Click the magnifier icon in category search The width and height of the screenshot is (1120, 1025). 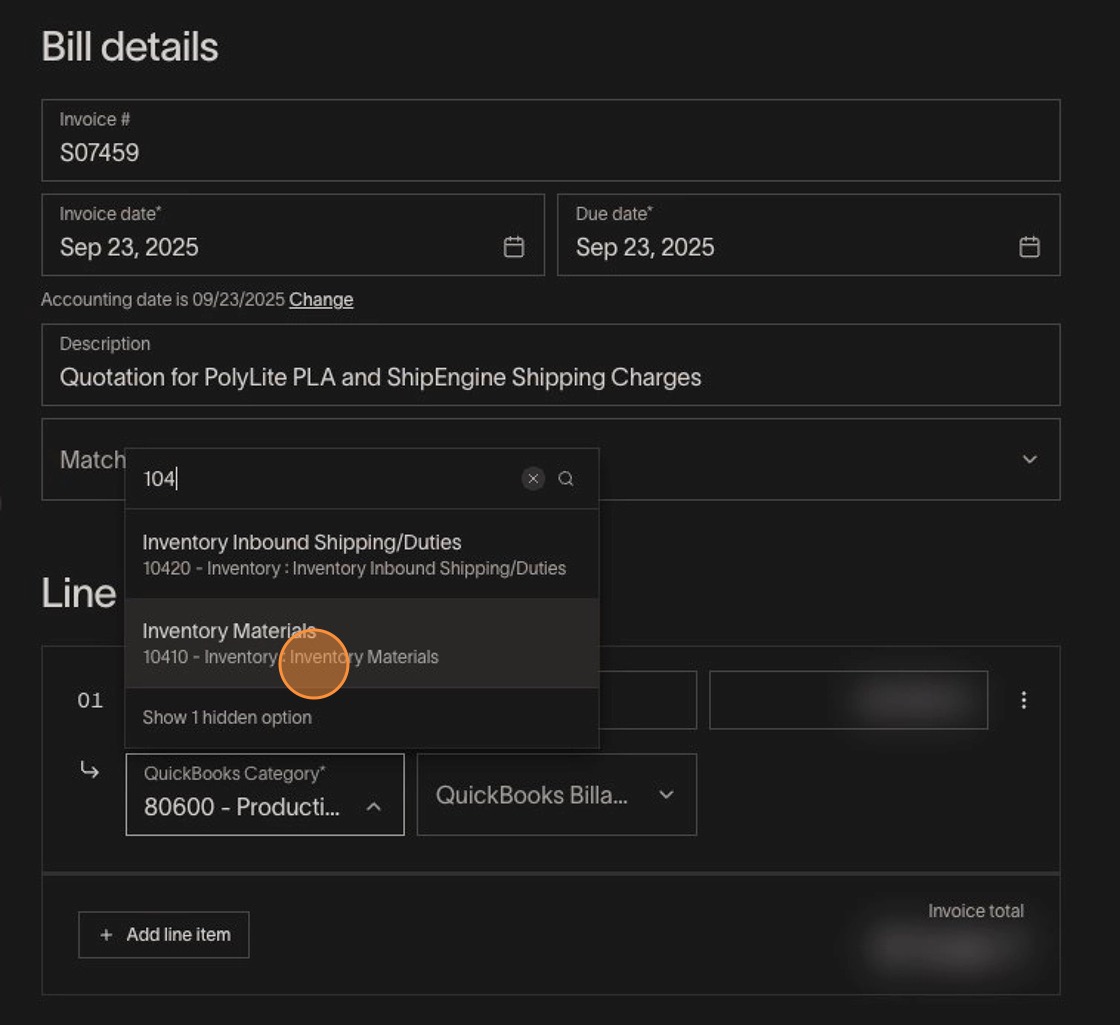[566, 479]
